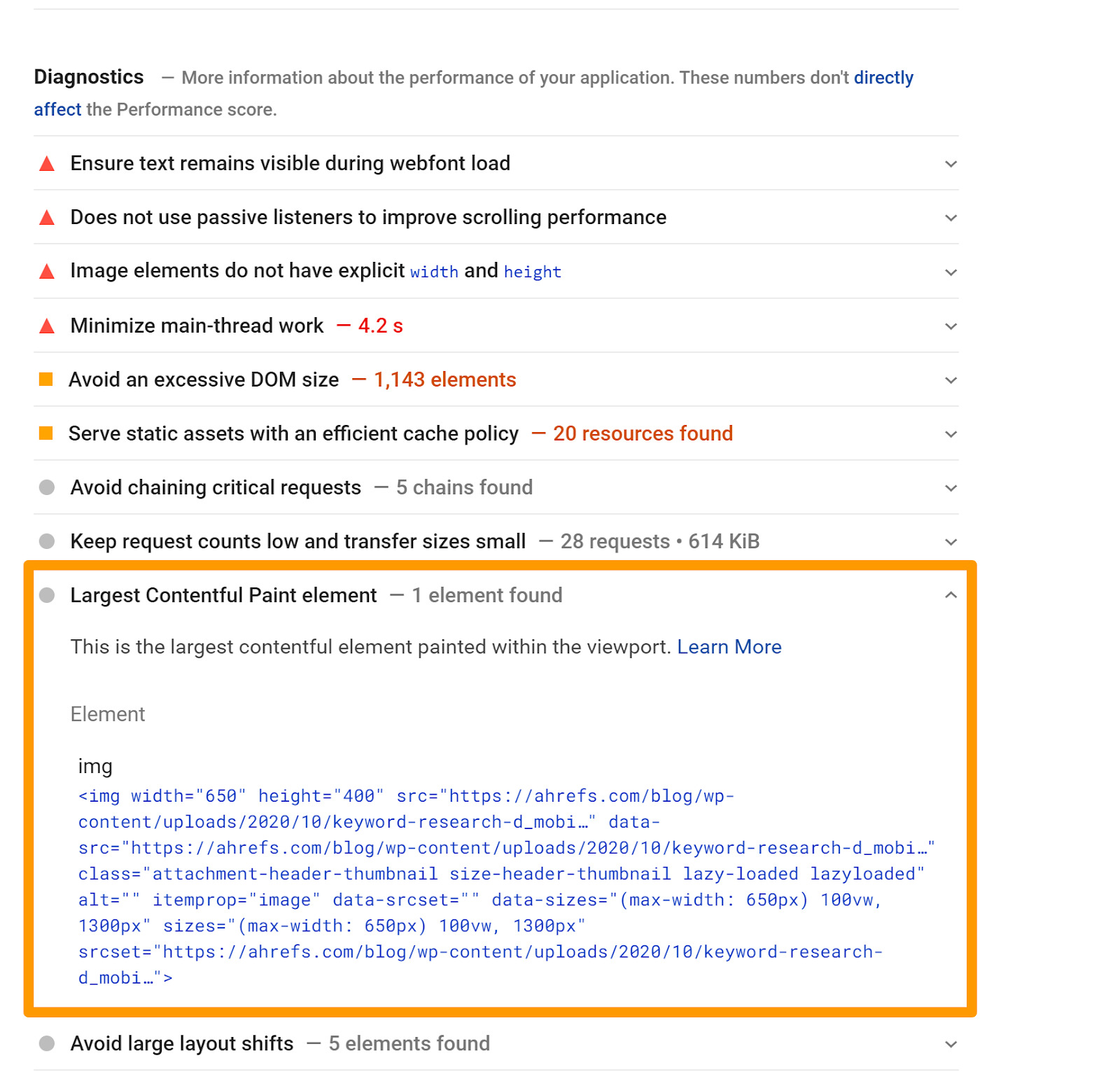This screenshot has height=1072, width=1120.
Task: Click red triangle beside main-thread work audit
Action: point(47,326)
